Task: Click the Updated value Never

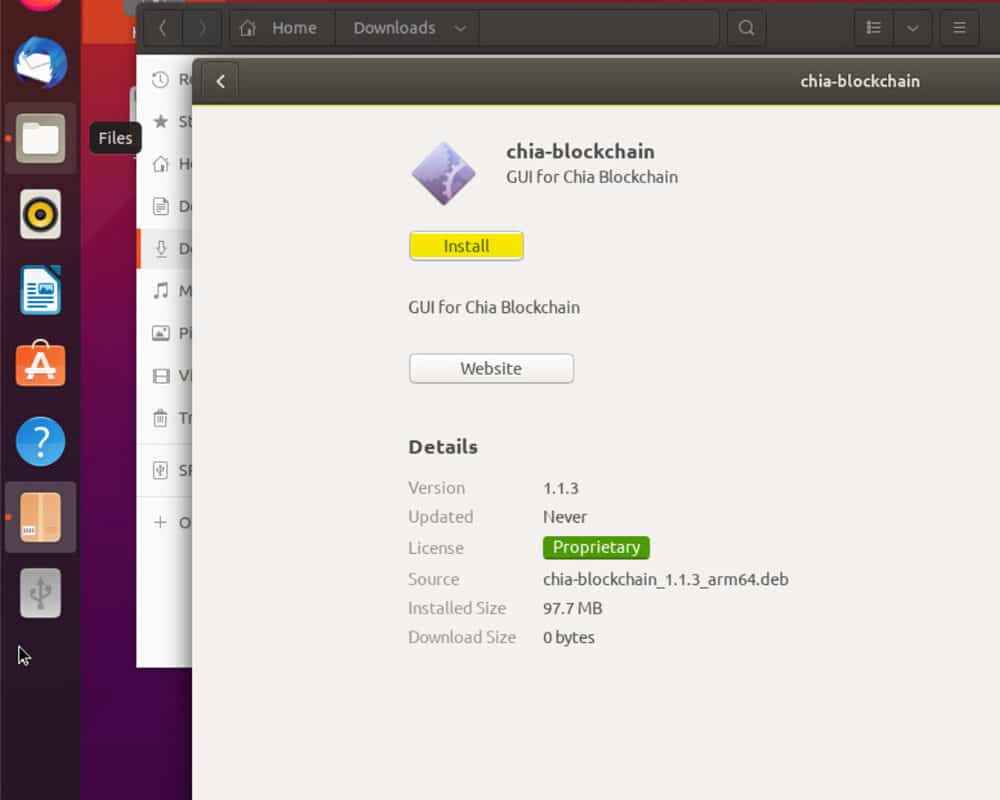Action: click(564, 517)
